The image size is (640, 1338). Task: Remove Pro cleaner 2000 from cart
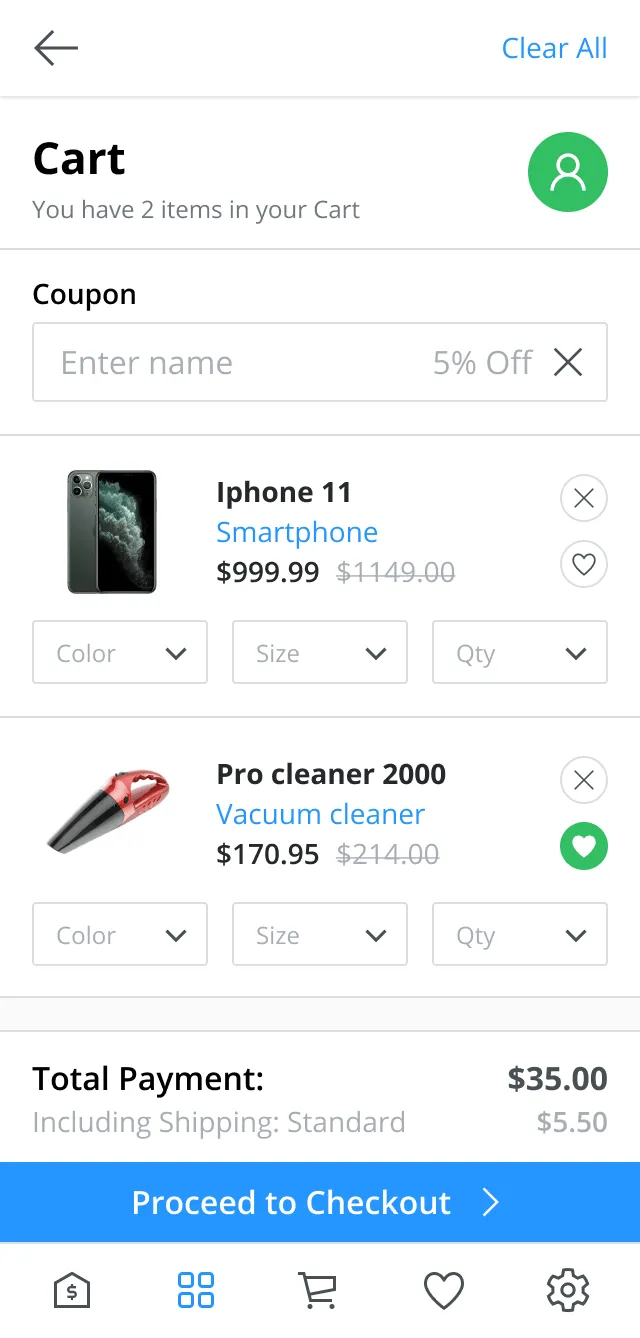click(x=584, y=780)
